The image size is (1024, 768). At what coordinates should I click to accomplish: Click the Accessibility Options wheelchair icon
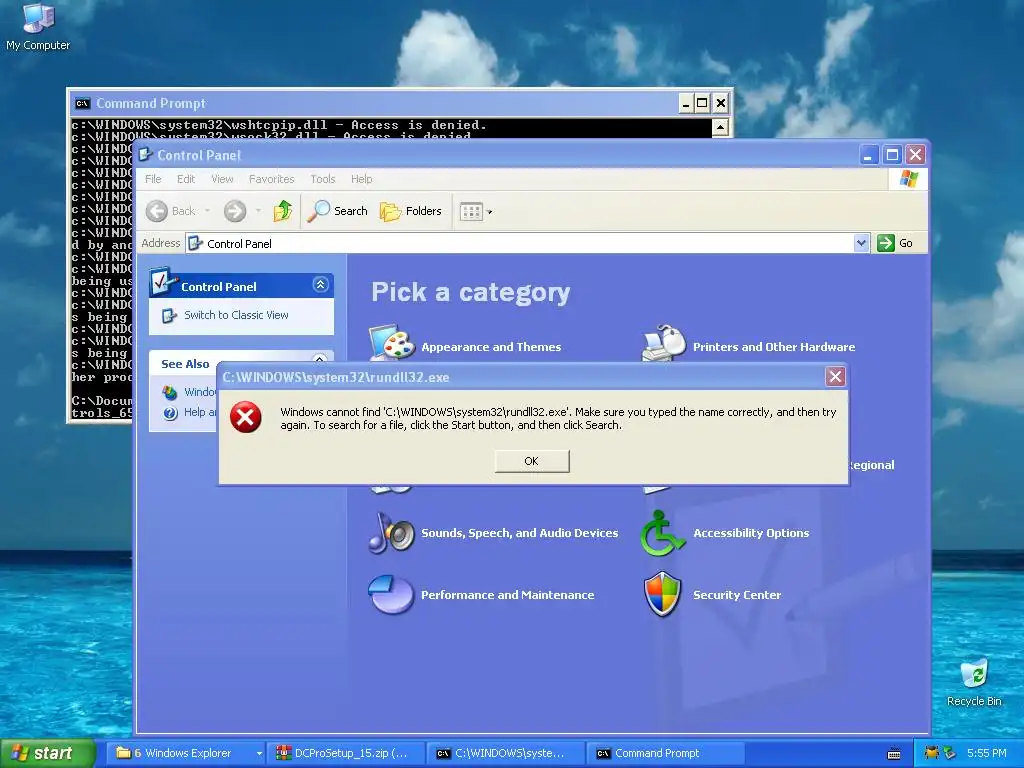tap(662, 534)
